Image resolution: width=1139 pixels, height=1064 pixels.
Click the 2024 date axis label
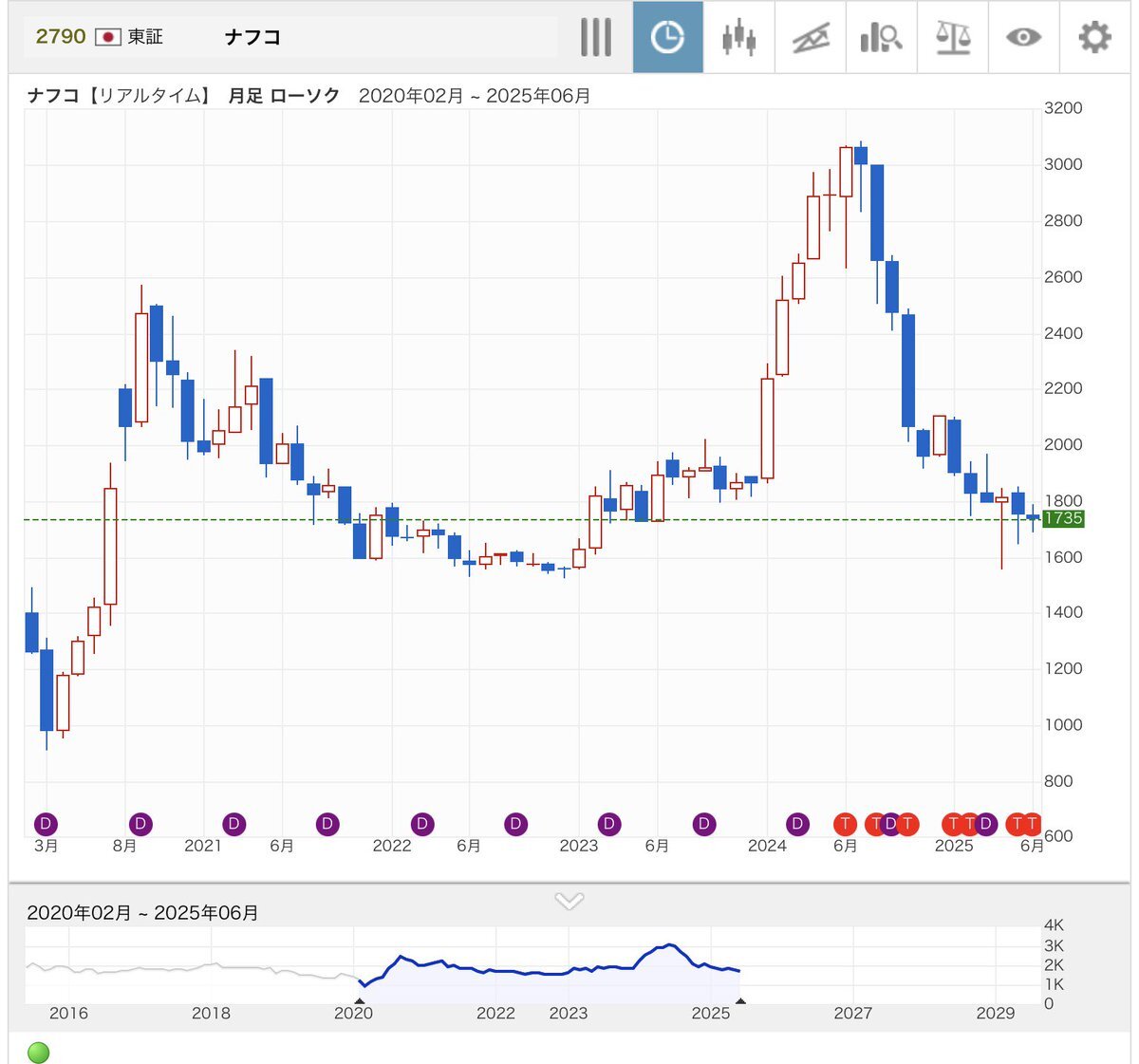click(x=767, y=846)
